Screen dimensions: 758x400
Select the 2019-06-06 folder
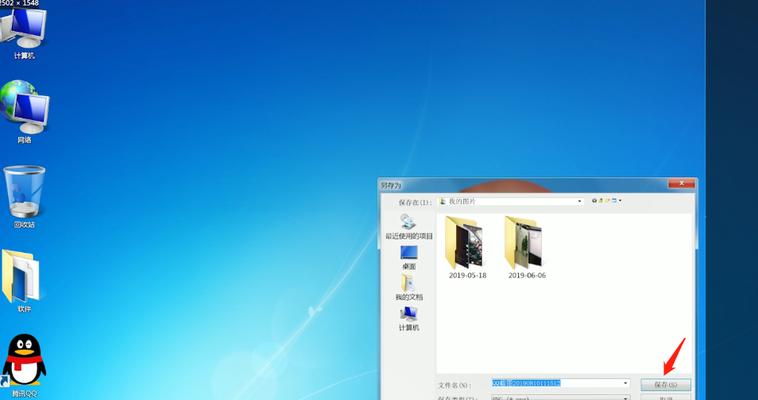pyautogui.click(x=527, y=248)
